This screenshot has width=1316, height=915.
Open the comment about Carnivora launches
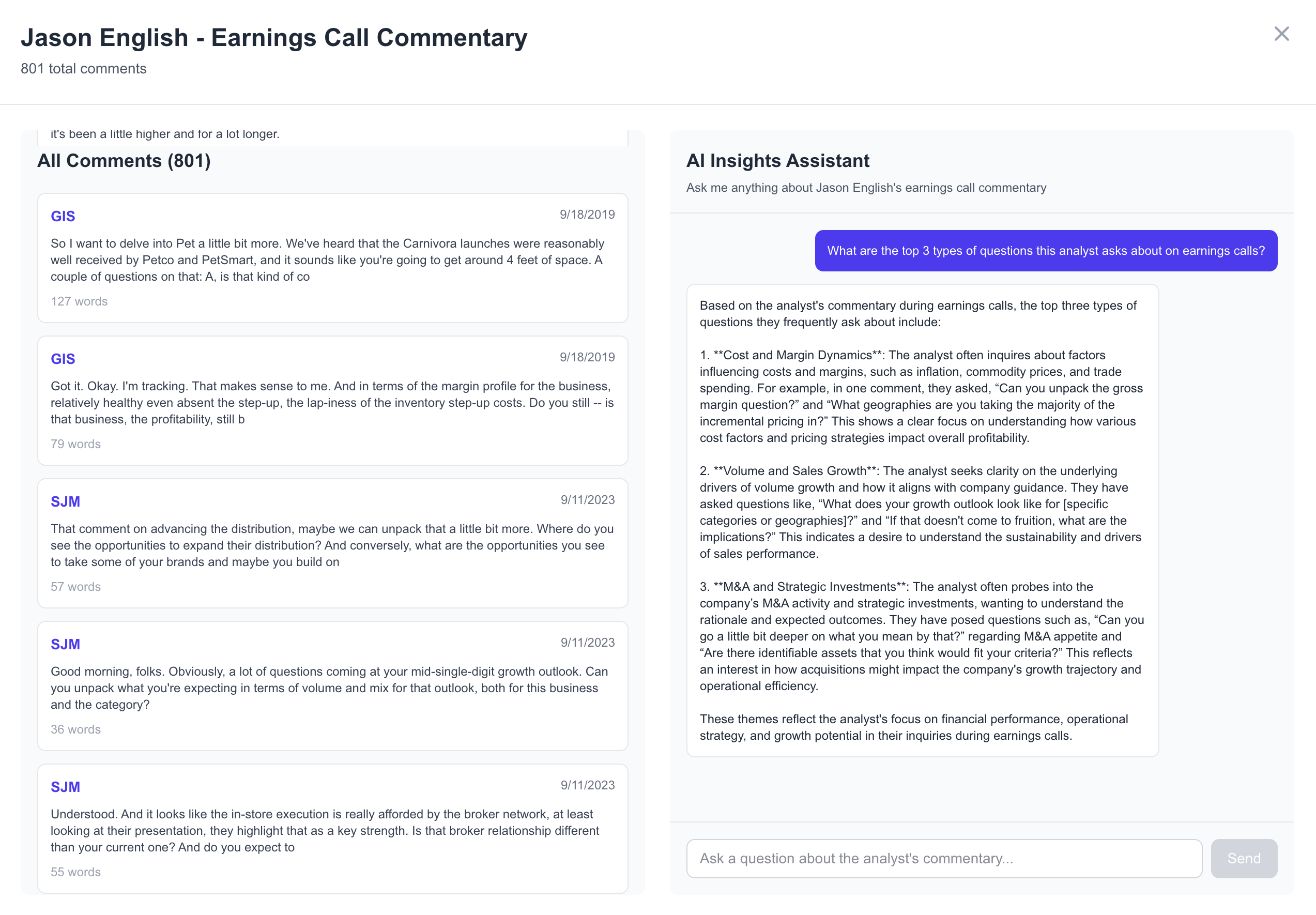[332, 260]
